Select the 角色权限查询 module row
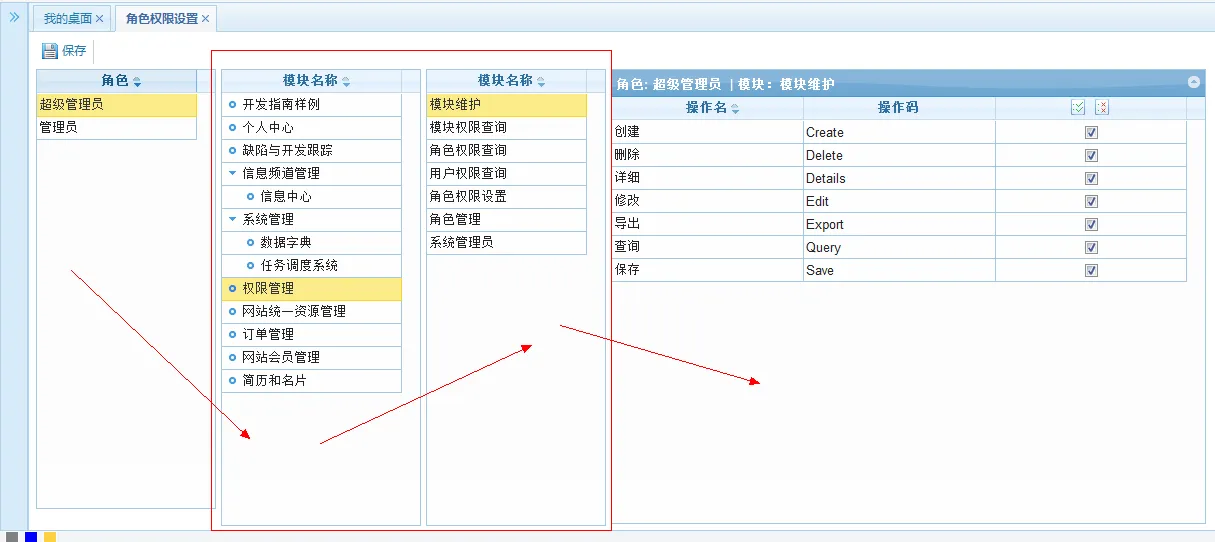The width and height of the screenshot is (1215, 542). [507, 150]
